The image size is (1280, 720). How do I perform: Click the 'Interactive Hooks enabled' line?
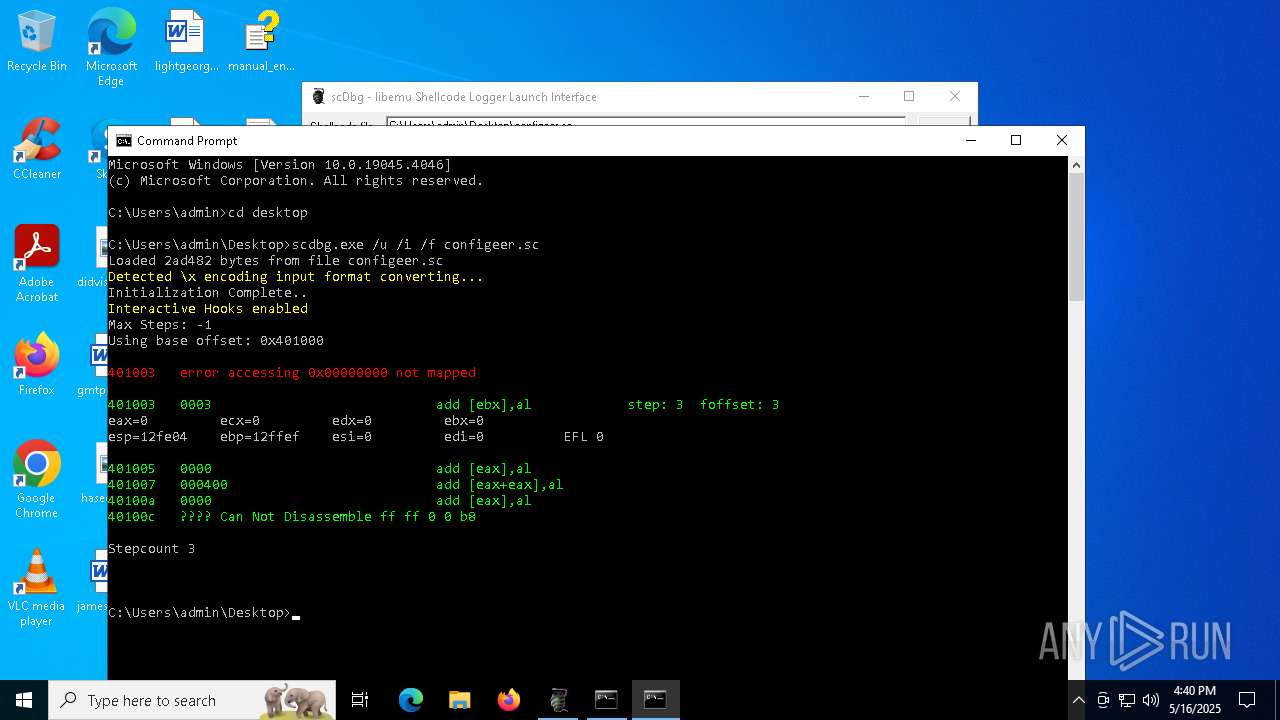point(208,309)
